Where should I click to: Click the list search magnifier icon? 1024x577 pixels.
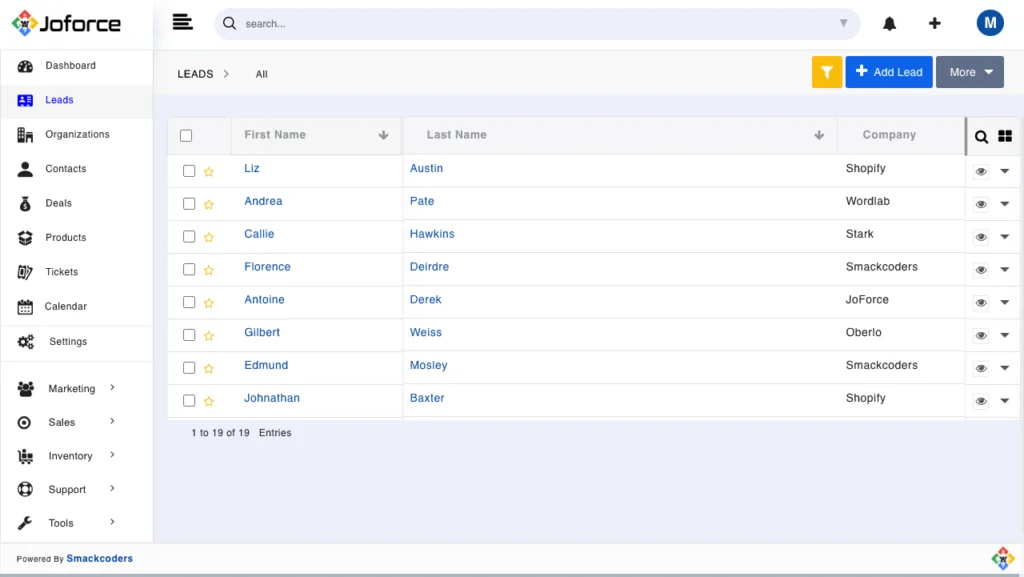click(981, 136)
